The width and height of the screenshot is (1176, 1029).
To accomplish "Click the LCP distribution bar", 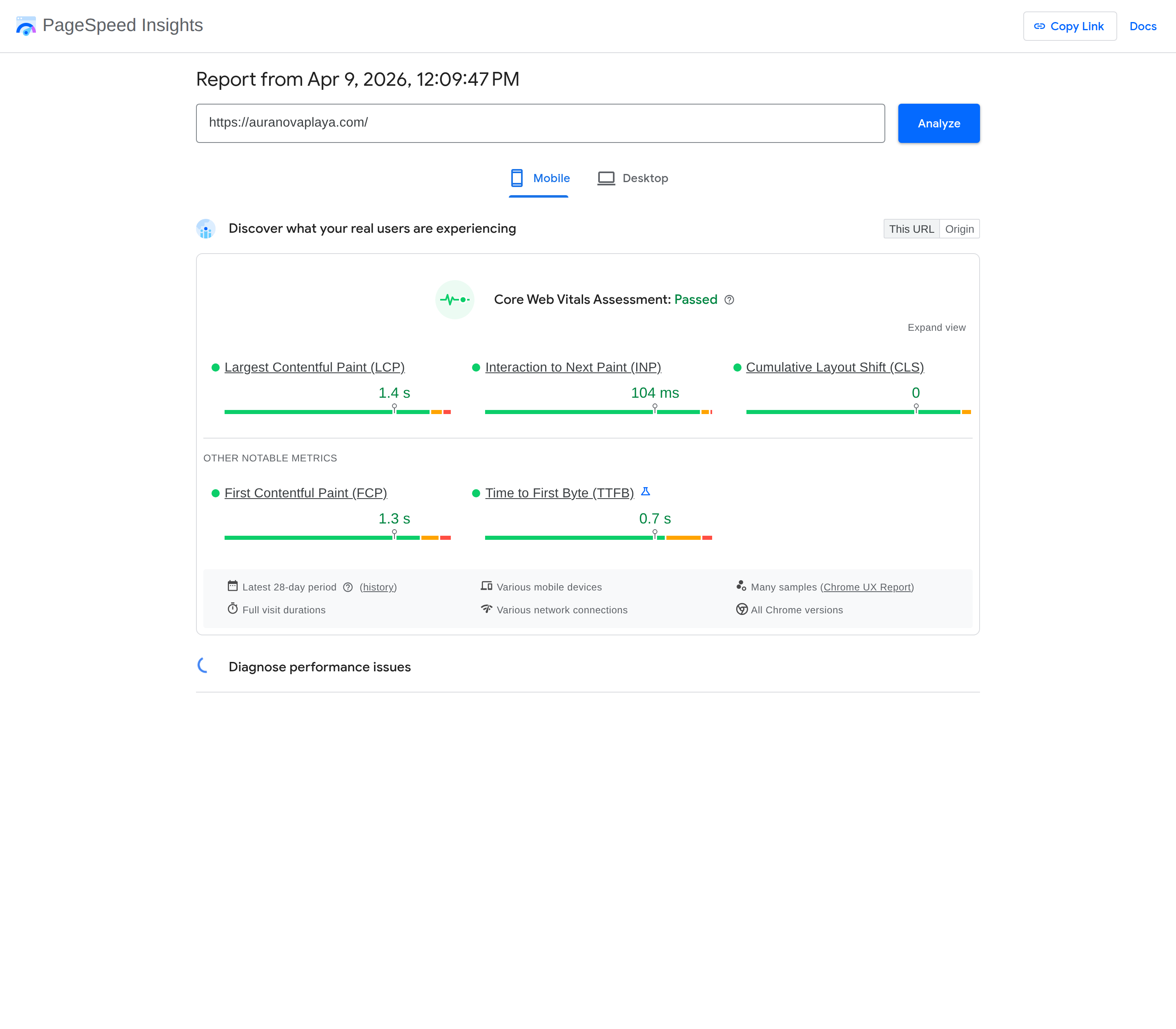I will click(x=338, y=412).
